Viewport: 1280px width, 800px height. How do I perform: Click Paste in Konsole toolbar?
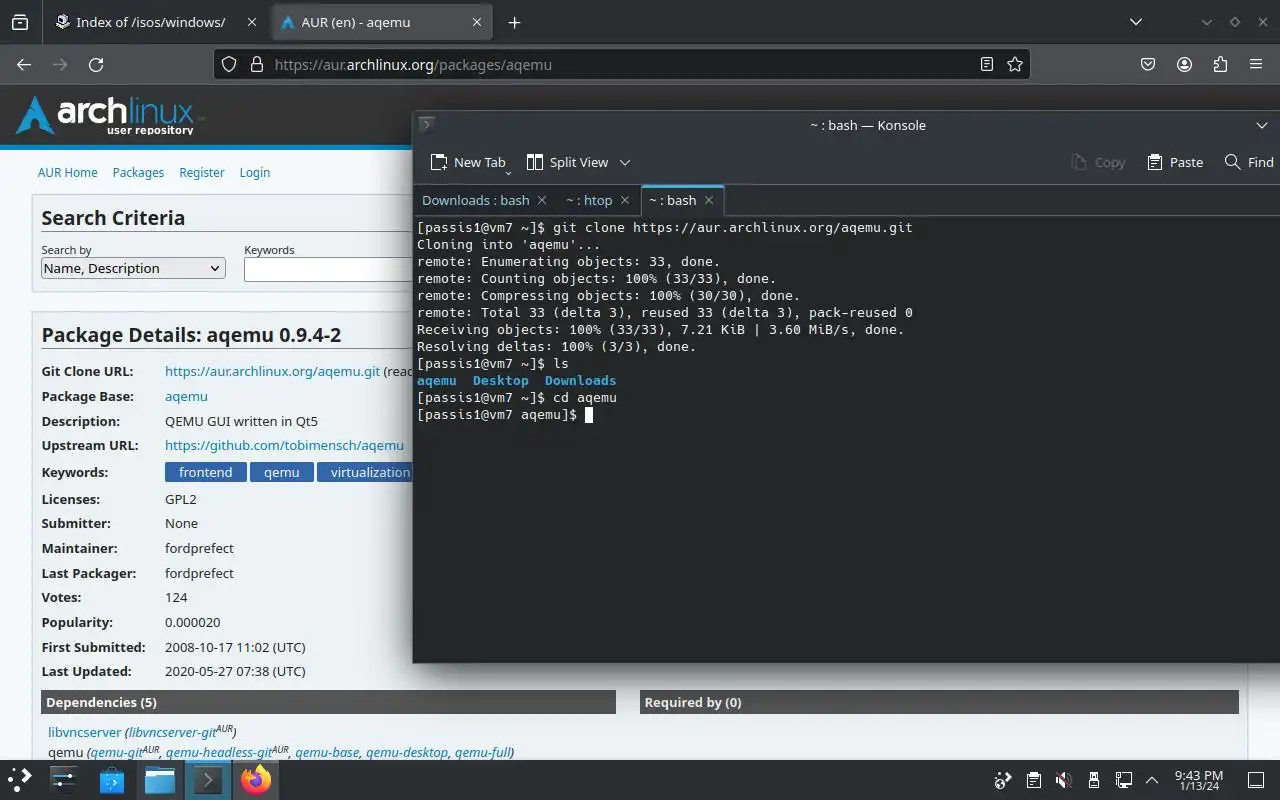[x=1175, y=162]
